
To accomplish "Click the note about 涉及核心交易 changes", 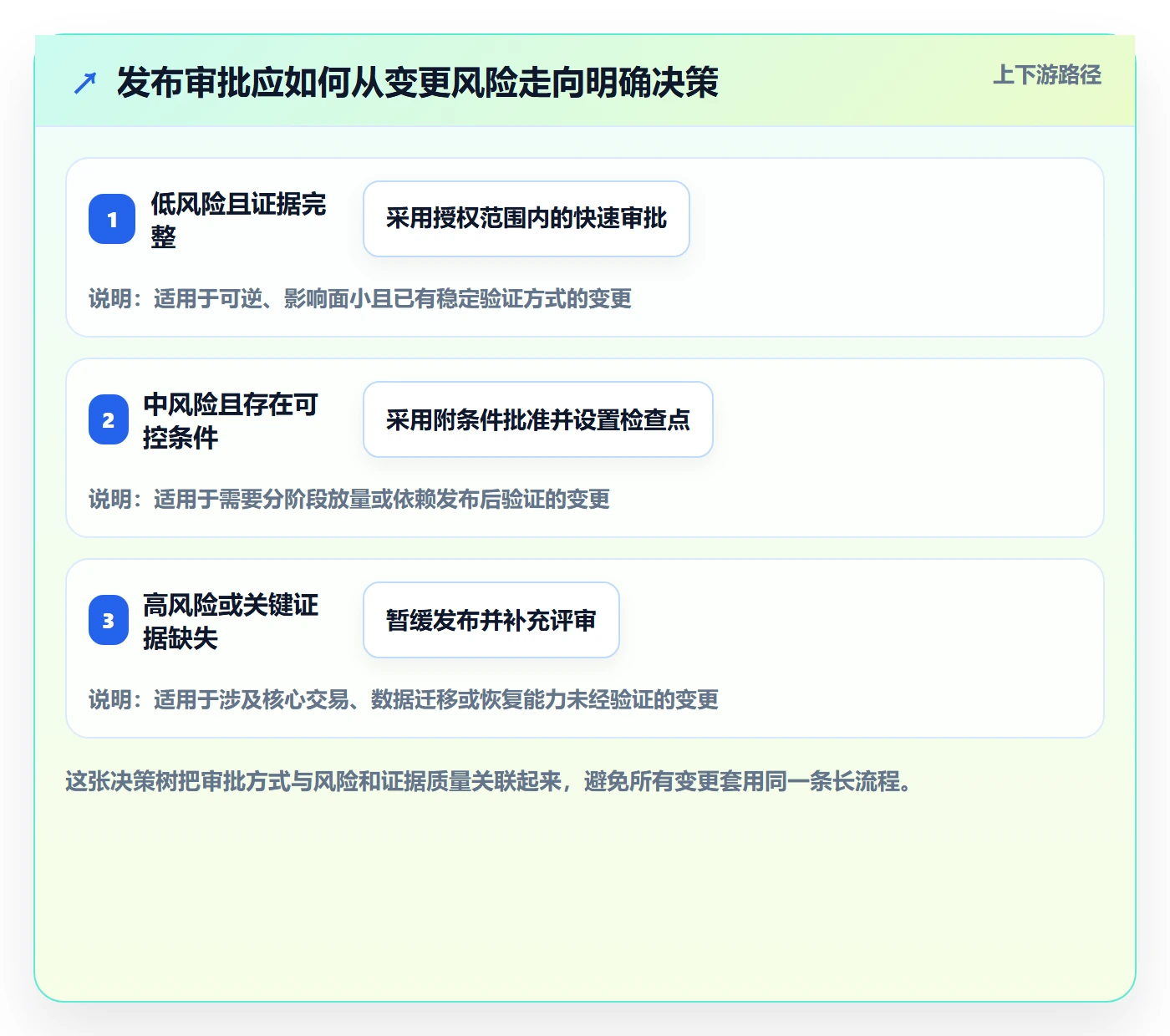I will click(404, 699).
